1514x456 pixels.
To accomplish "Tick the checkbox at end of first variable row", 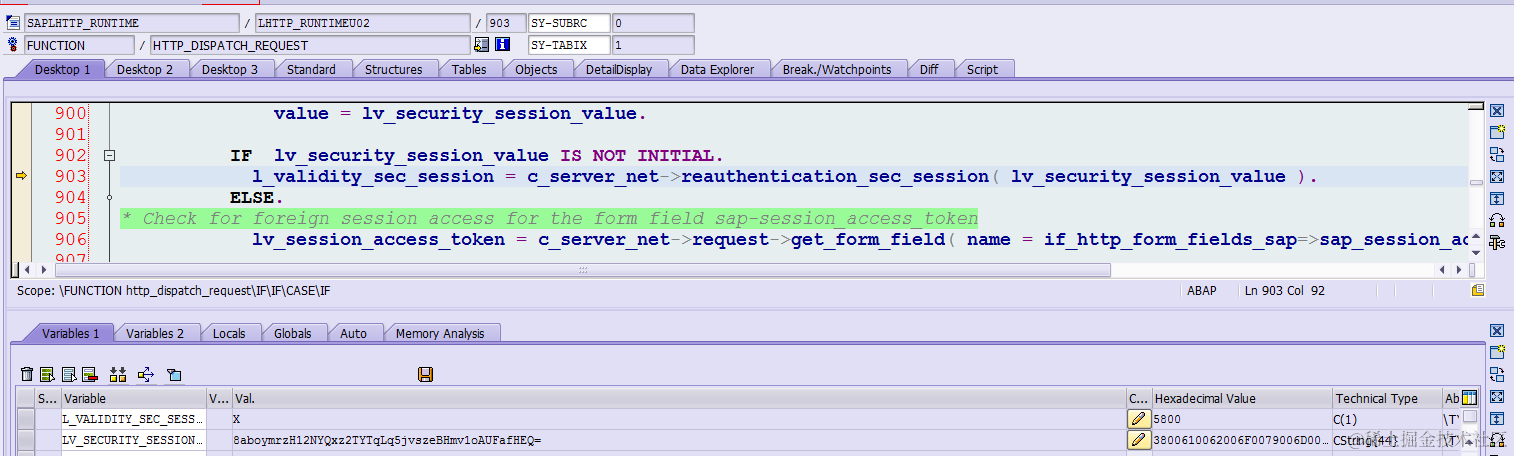I will click(1469, 418).
